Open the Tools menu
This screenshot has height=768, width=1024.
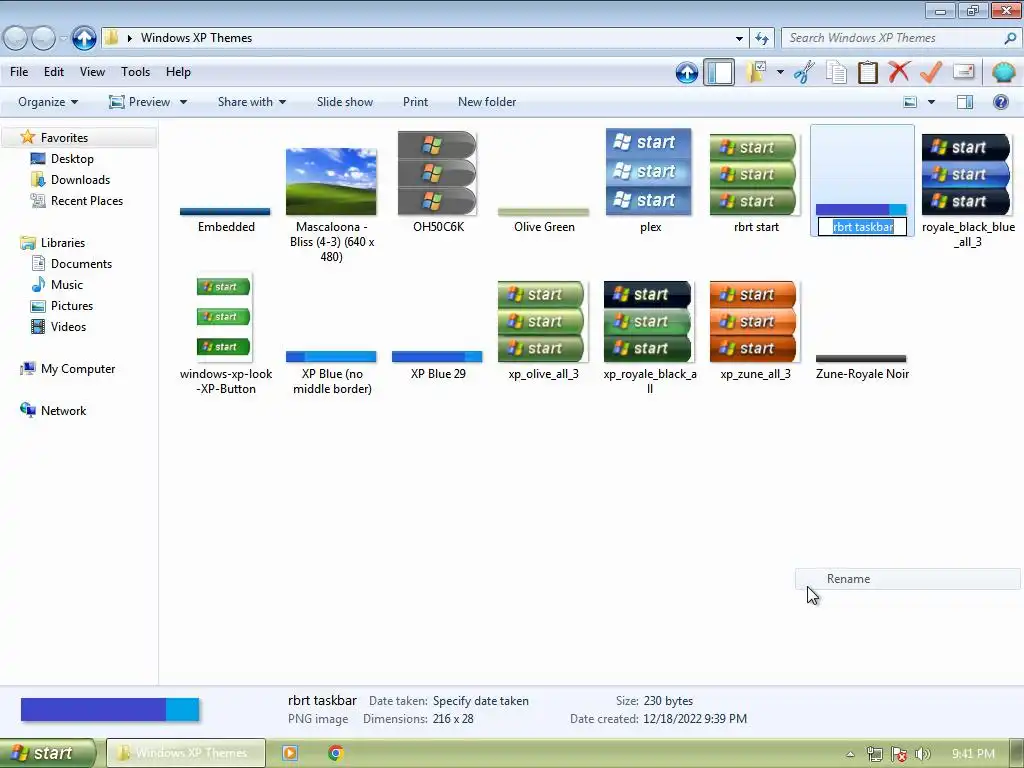pyautogui.click(x=135, y=72)
